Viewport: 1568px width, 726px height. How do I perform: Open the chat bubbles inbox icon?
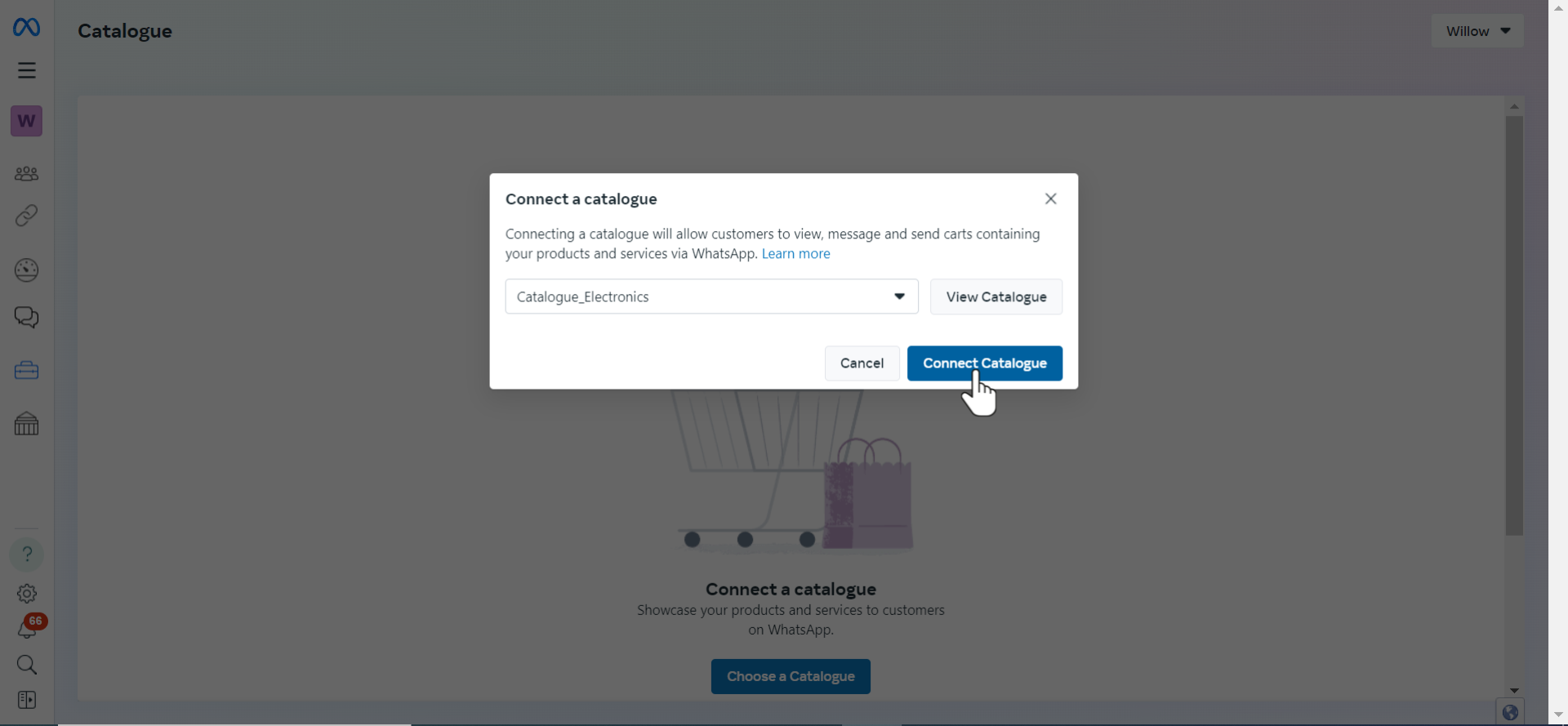point(27,318)
